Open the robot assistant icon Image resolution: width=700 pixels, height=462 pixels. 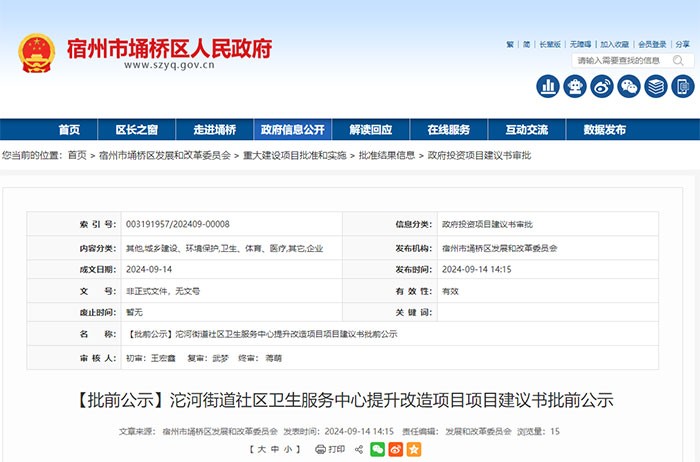pos(575,86)
